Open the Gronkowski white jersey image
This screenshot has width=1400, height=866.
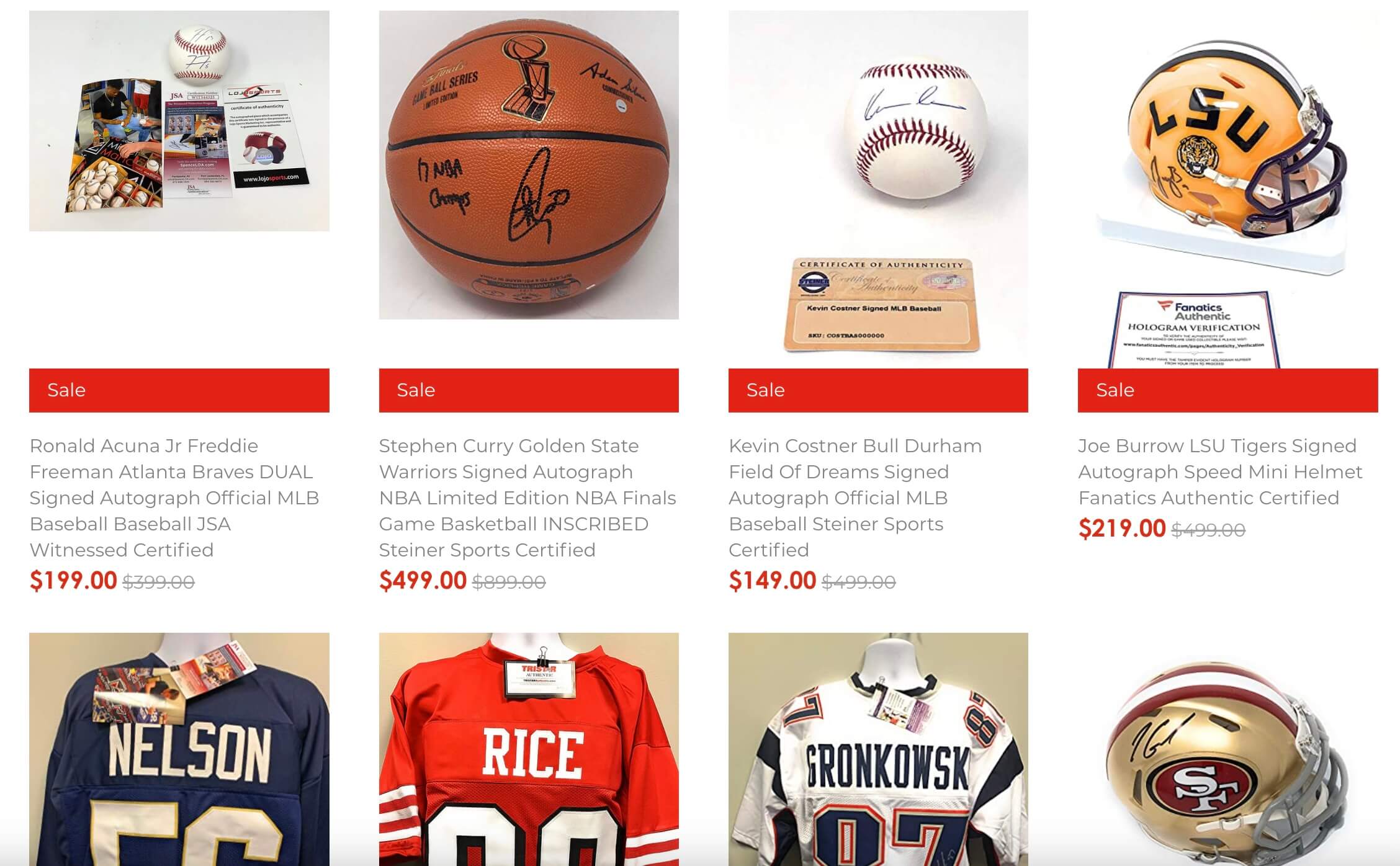click(878, 749)
